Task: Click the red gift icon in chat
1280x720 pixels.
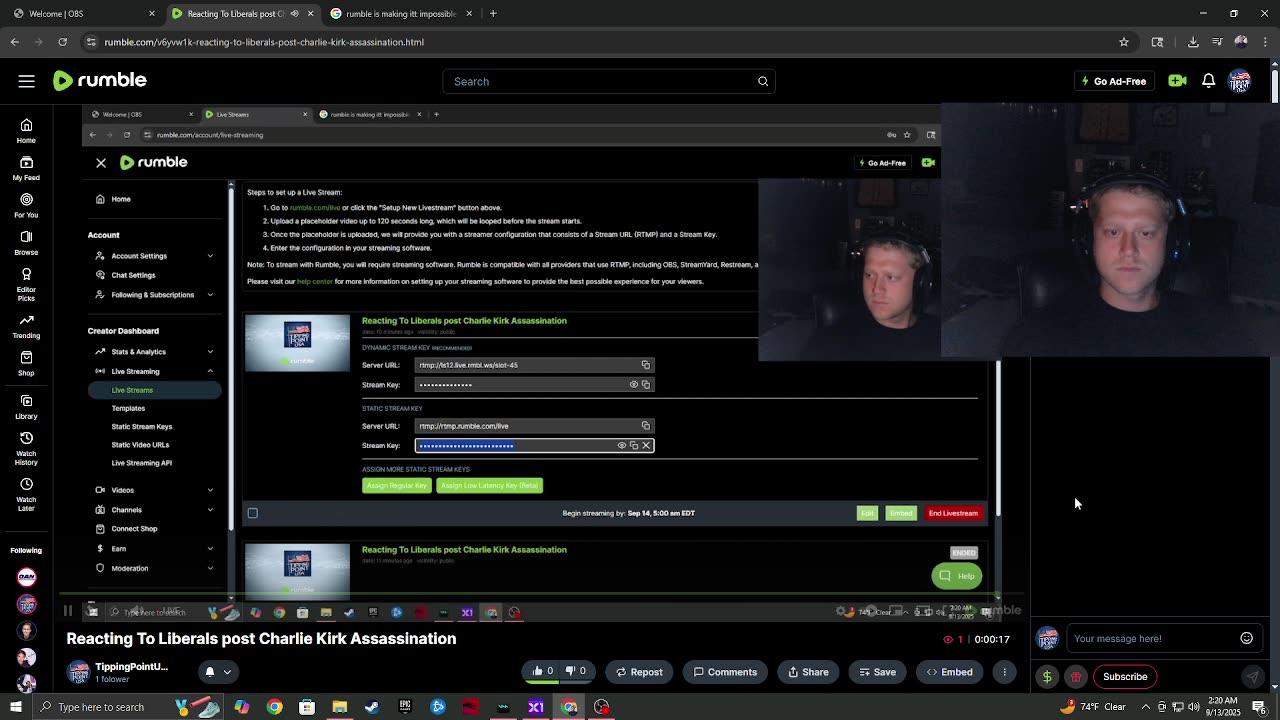Action: point(1076,677)
